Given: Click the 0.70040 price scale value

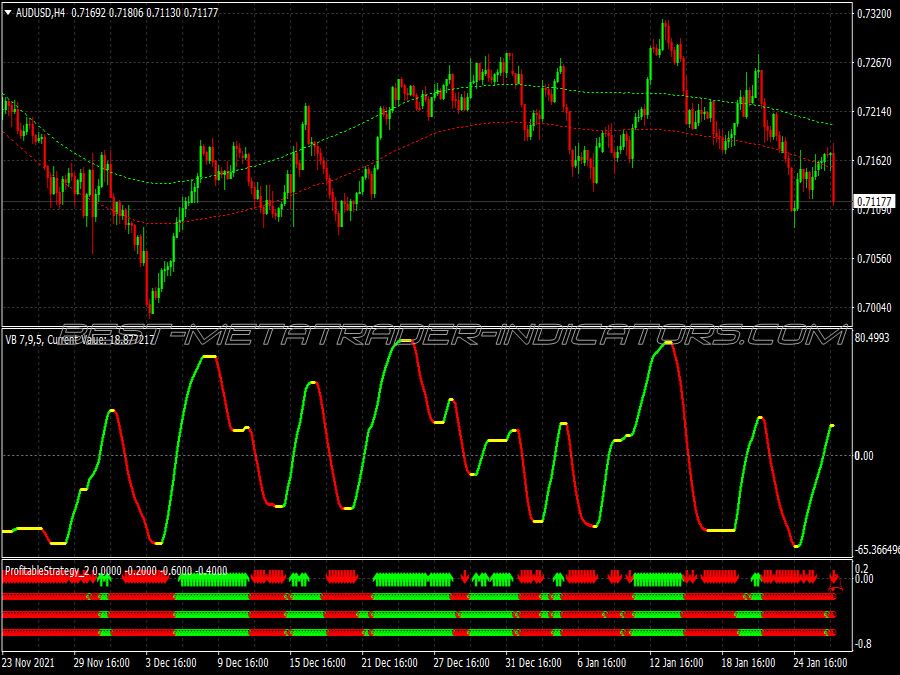Looking at the screenshot, I should pyautogui.click(x=874, y=308).
